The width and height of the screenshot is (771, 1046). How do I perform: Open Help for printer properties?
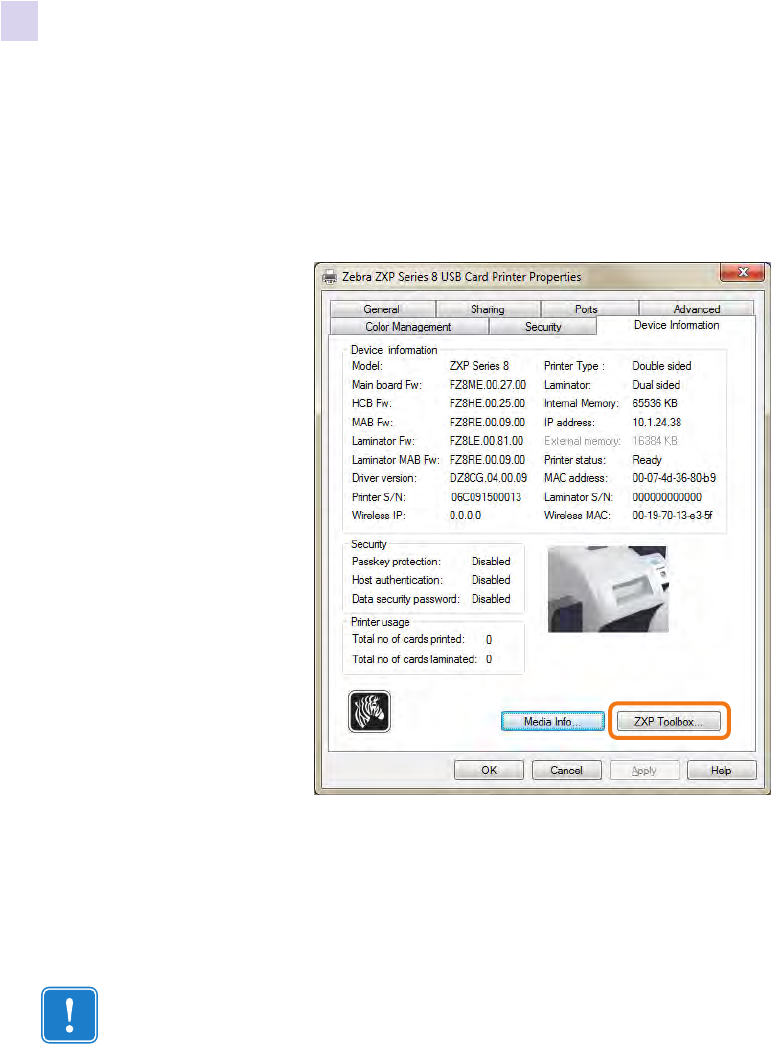pyautogui.click(x=721, y=770)
